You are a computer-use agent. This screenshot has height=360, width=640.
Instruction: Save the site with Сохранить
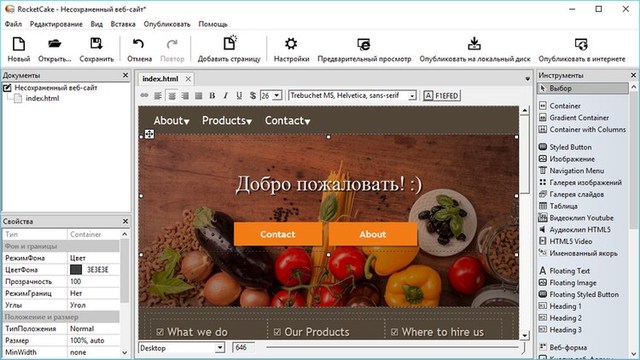(x=96, y=49)
